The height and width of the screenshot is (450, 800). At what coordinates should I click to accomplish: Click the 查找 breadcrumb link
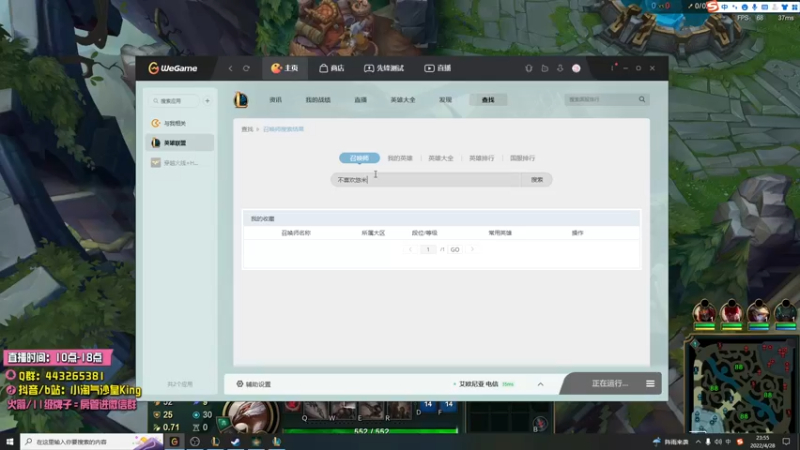(x=247, y=129)
